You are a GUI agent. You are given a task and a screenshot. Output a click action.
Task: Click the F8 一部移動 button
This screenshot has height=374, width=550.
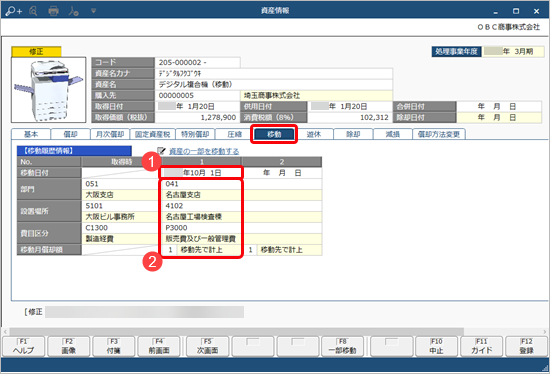(342, 346)
